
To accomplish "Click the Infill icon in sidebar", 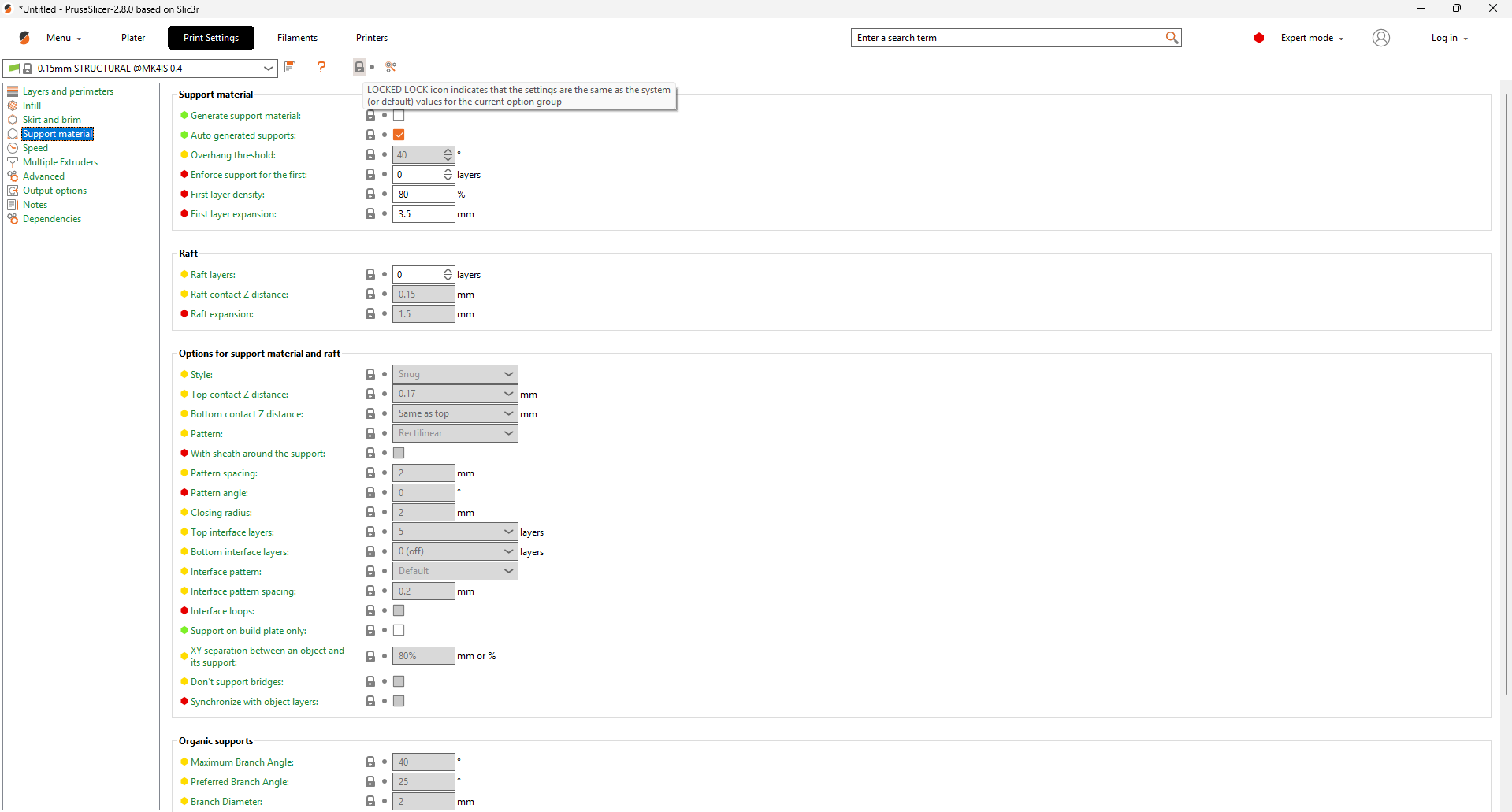I will [x=13, y=106].
